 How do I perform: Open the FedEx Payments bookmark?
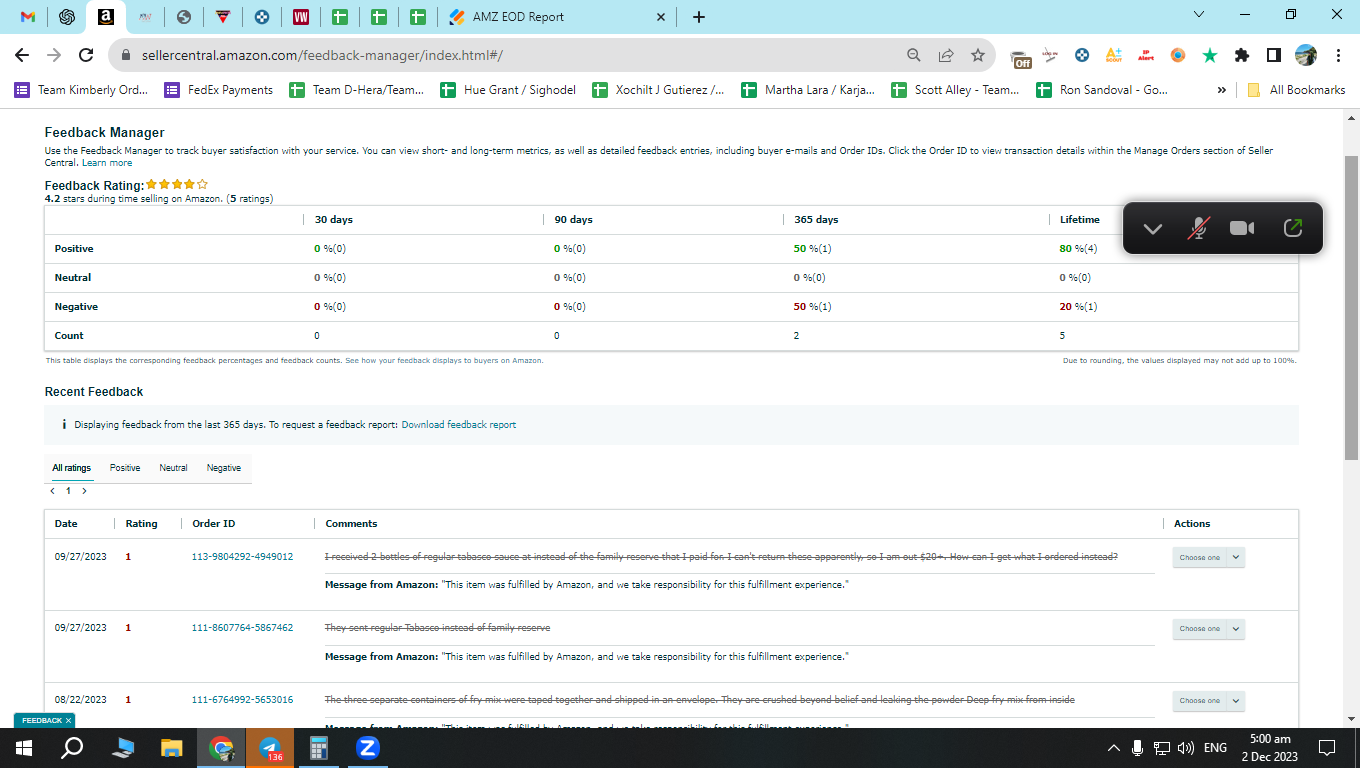(219, 90)
